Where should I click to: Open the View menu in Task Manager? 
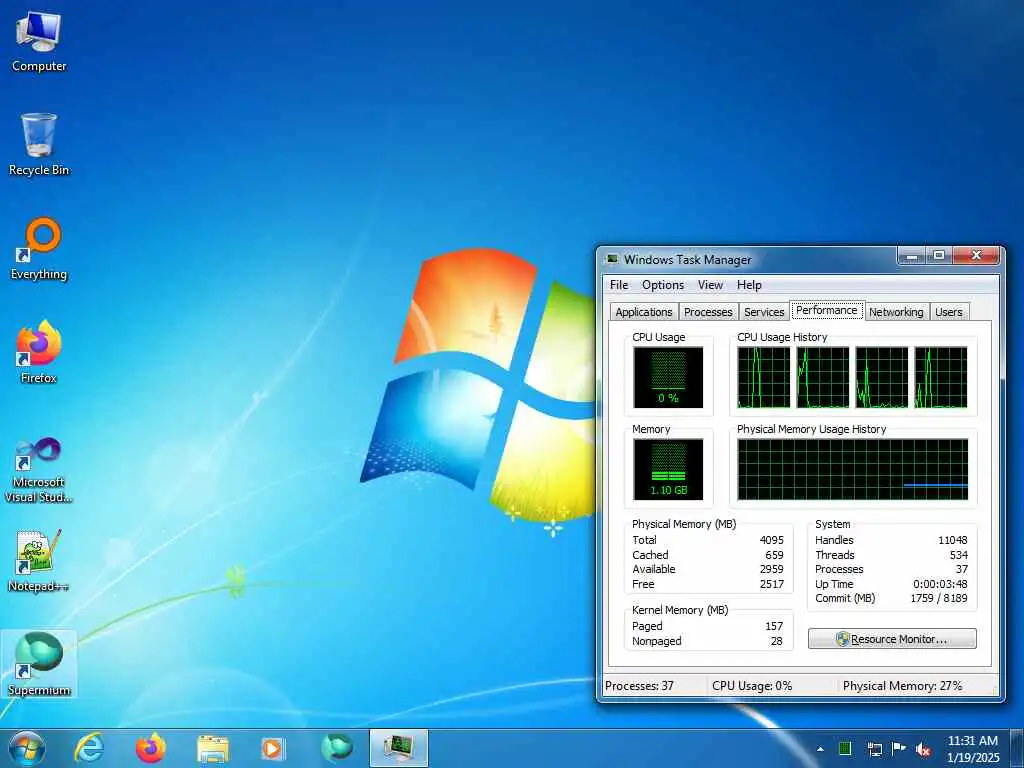[710, 285]
